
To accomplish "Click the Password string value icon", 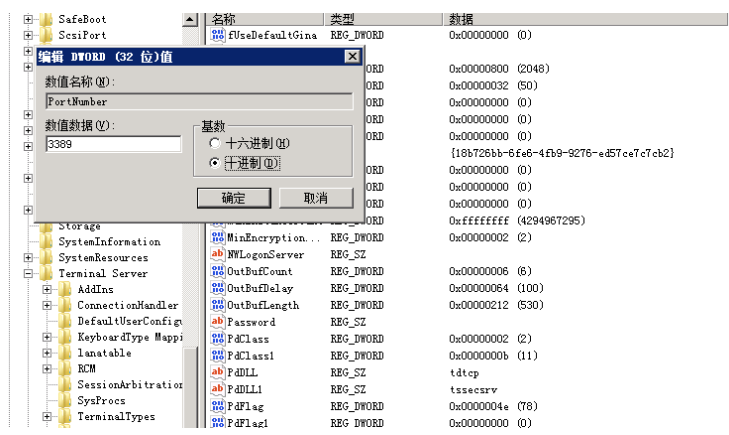I will (x=217, y=322).
